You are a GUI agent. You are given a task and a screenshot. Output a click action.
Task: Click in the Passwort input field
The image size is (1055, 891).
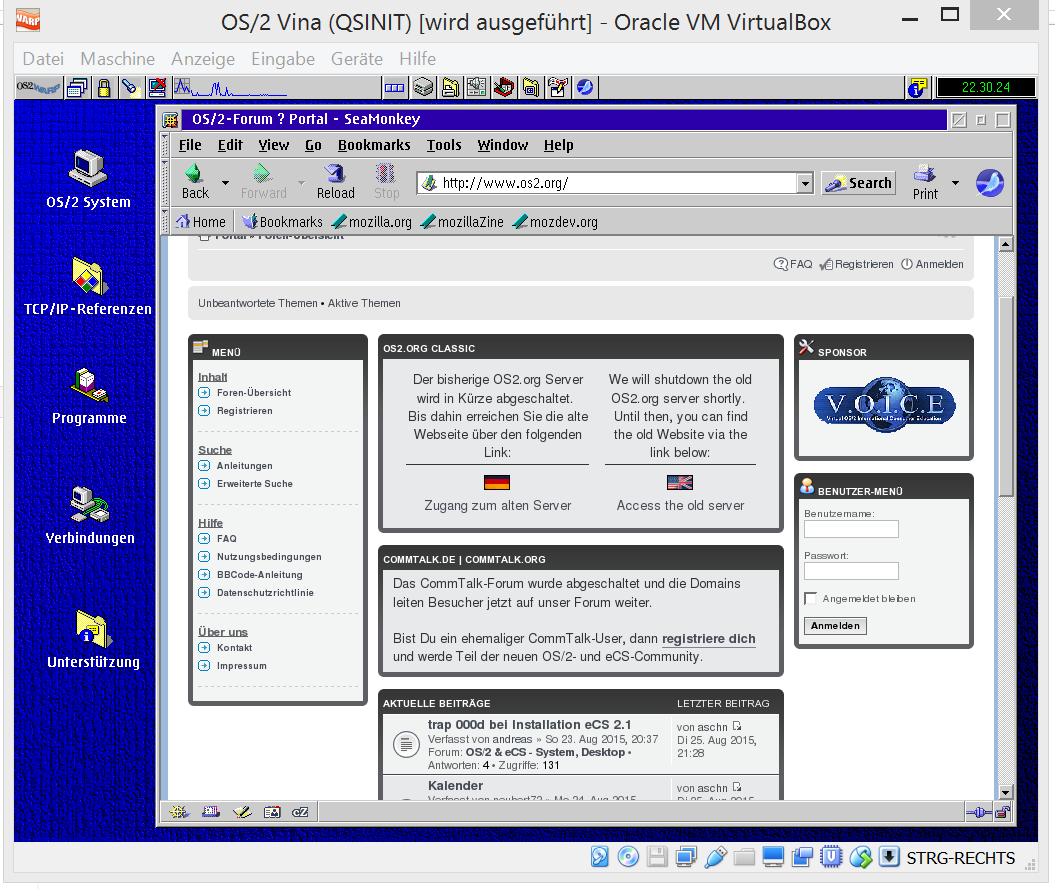(x=851, y=571)
